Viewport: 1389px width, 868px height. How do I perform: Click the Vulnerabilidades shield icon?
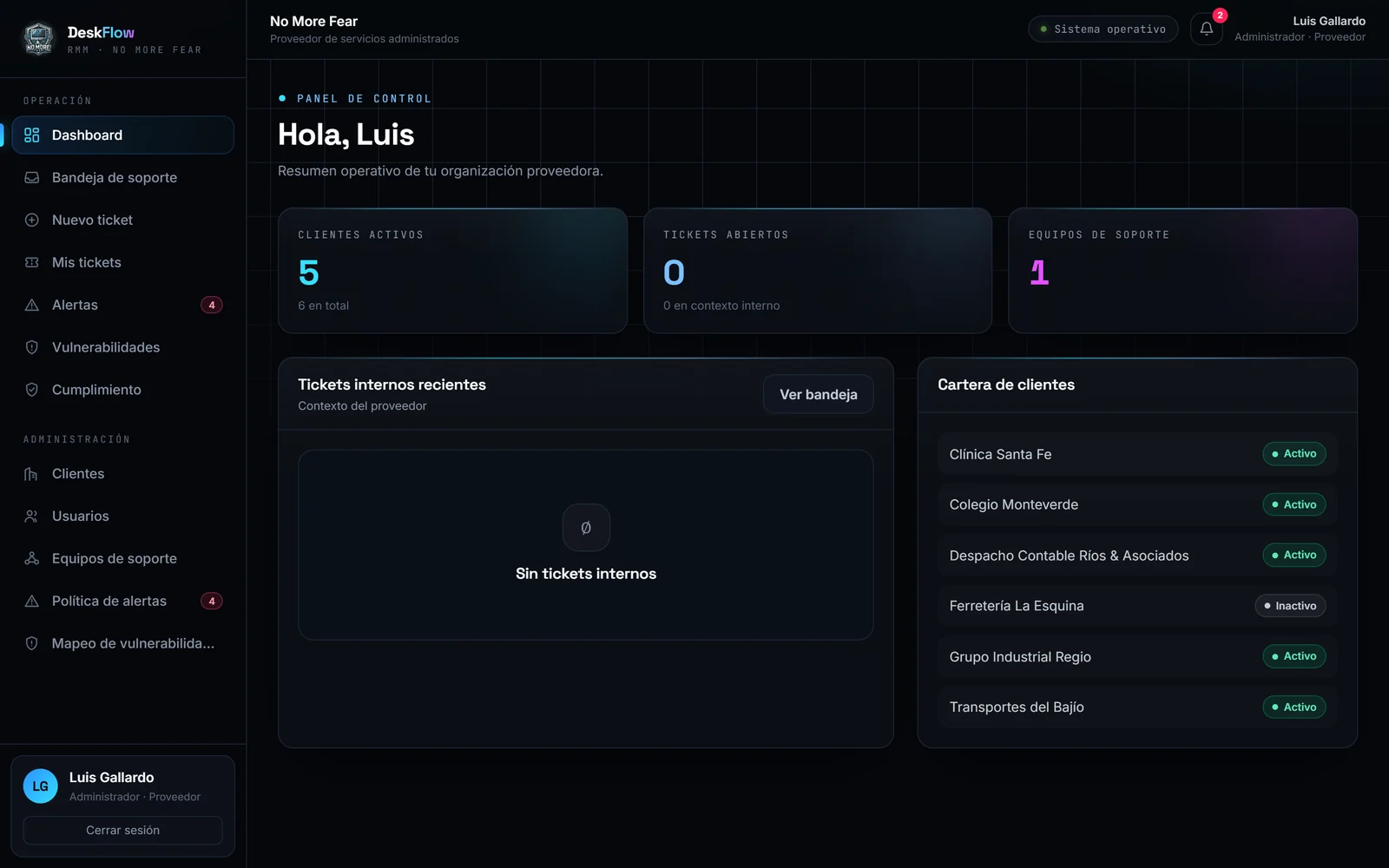(x=32, y=347)
